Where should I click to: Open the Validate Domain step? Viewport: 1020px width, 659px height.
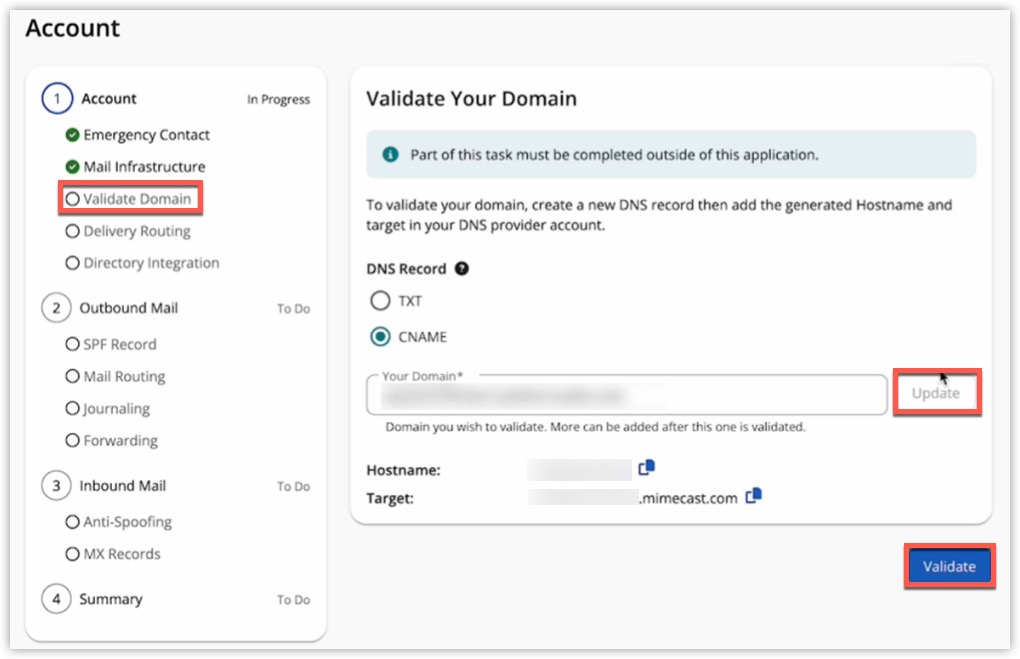tap(130, 199)
